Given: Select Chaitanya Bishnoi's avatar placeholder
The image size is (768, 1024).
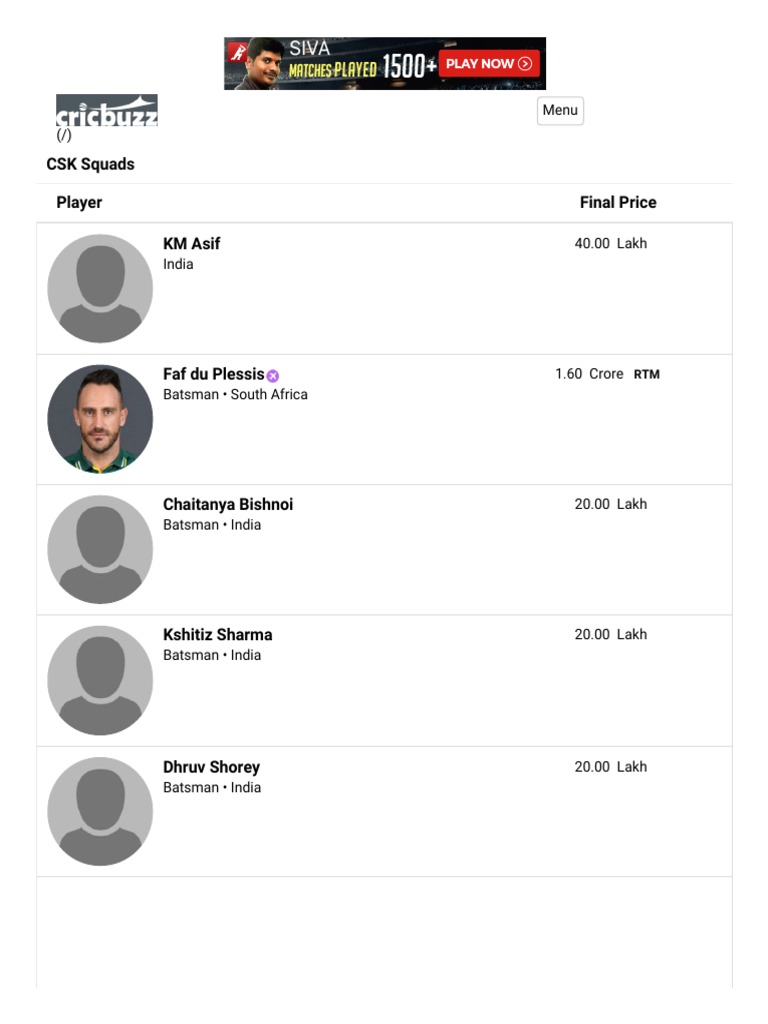Looking at the screenshot, I should [x=100, y=549].
